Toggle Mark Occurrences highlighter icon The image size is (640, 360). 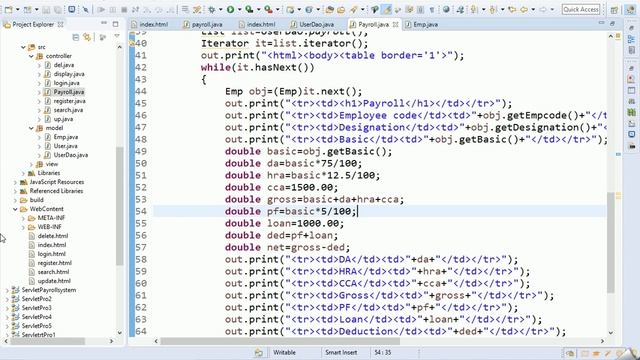pyautogui.click(x=387, y=9)
